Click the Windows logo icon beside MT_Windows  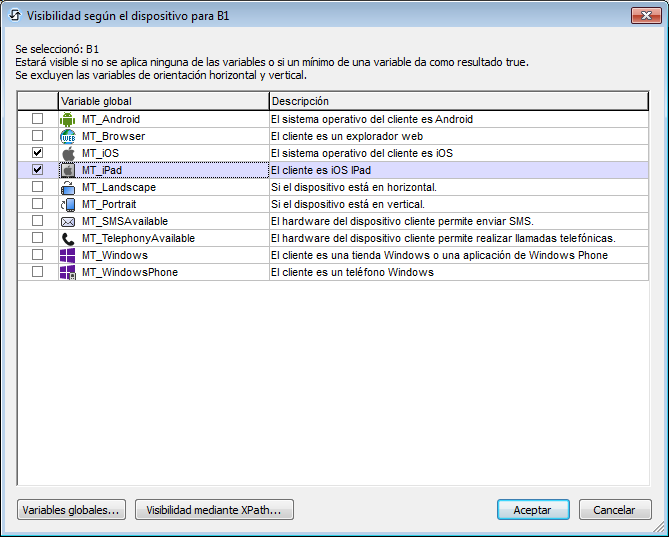pos(68,255)
